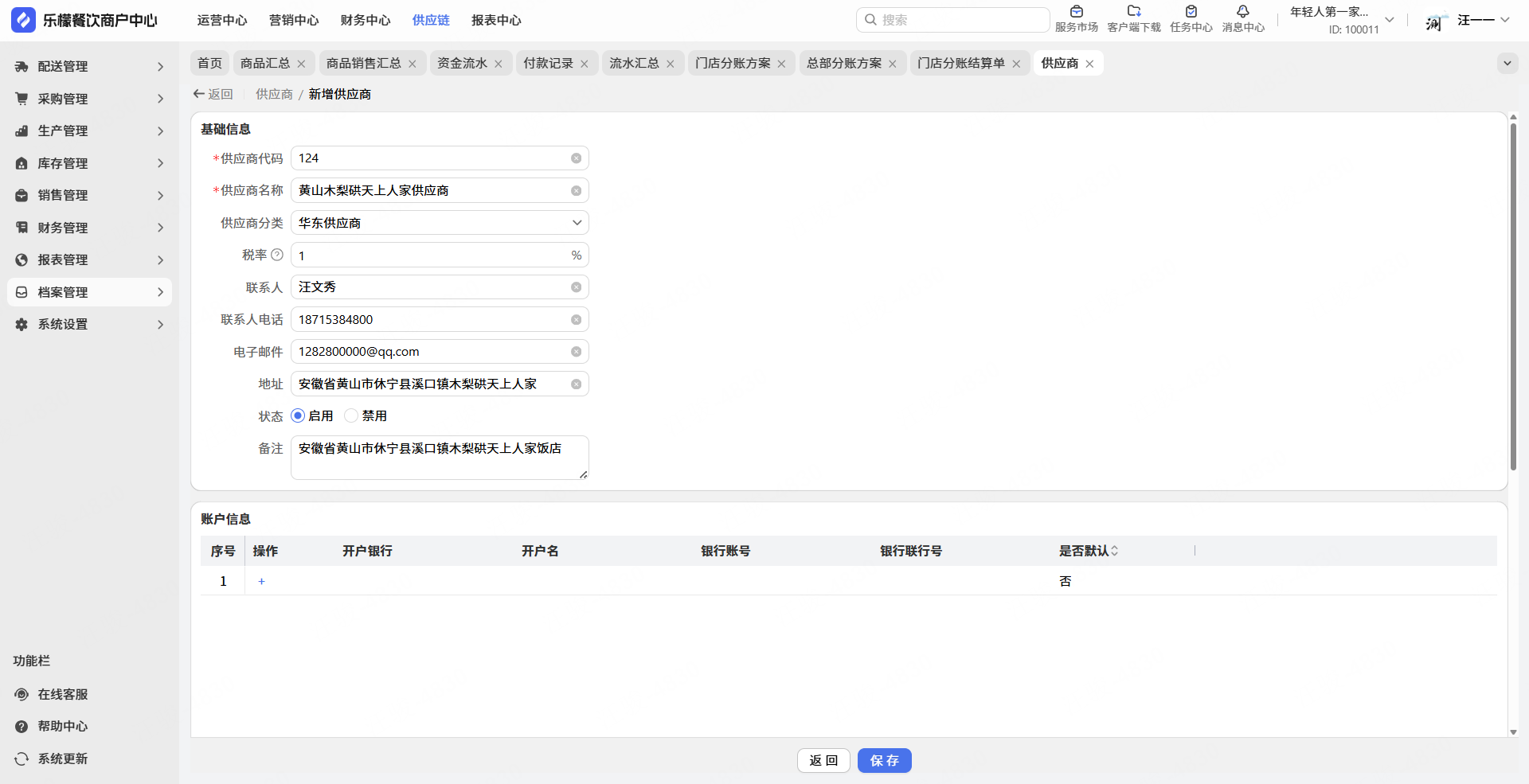Expand the 生产管理 sidebar menu
This screenshot has width=1529, height=784.
pyautogui.click(x=89, y=131)
